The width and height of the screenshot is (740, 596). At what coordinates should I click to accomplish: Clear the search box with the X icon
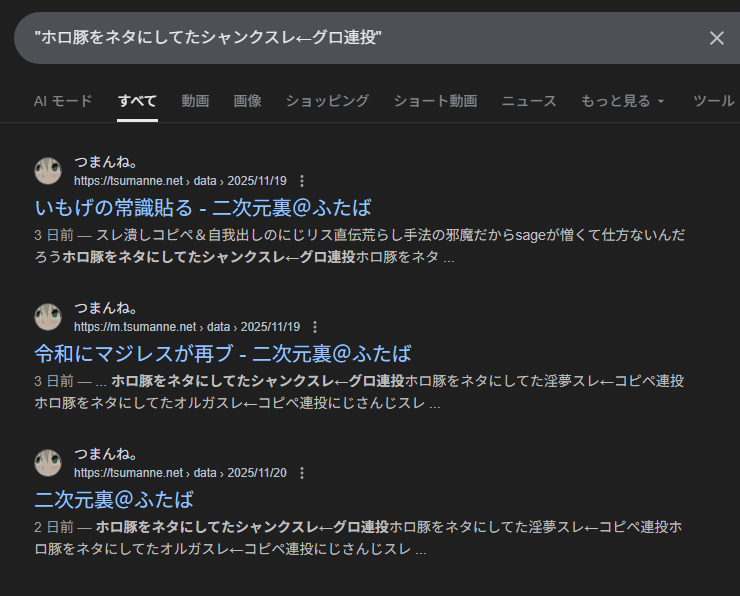pyautogui.click(x=716, y=38)
